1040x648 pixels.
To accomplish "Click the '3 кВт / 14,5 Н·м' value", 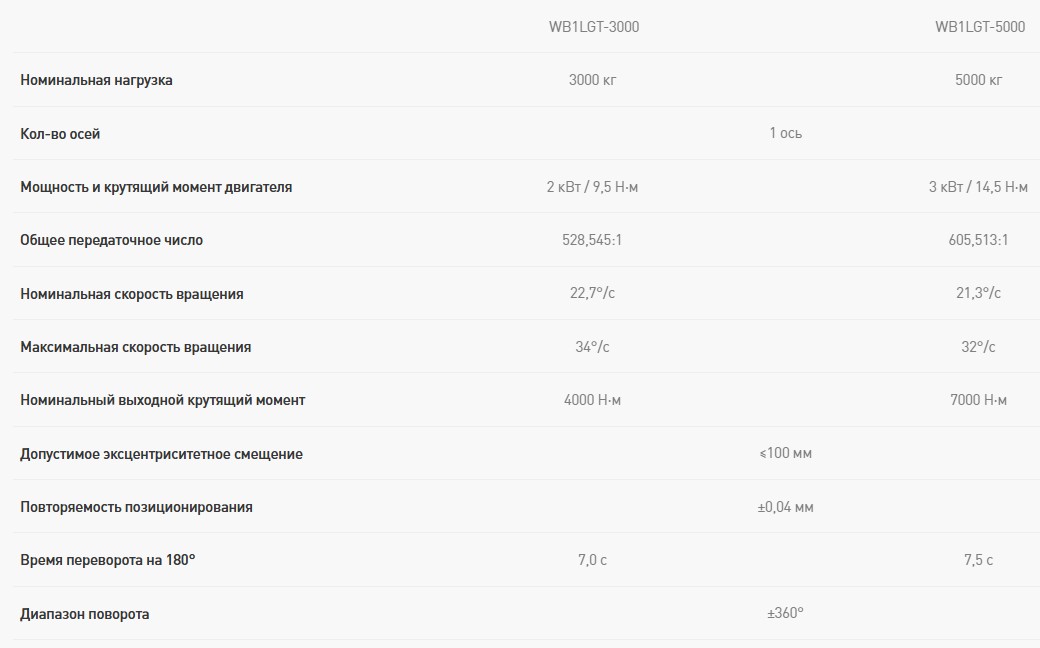I will (978, 187).
